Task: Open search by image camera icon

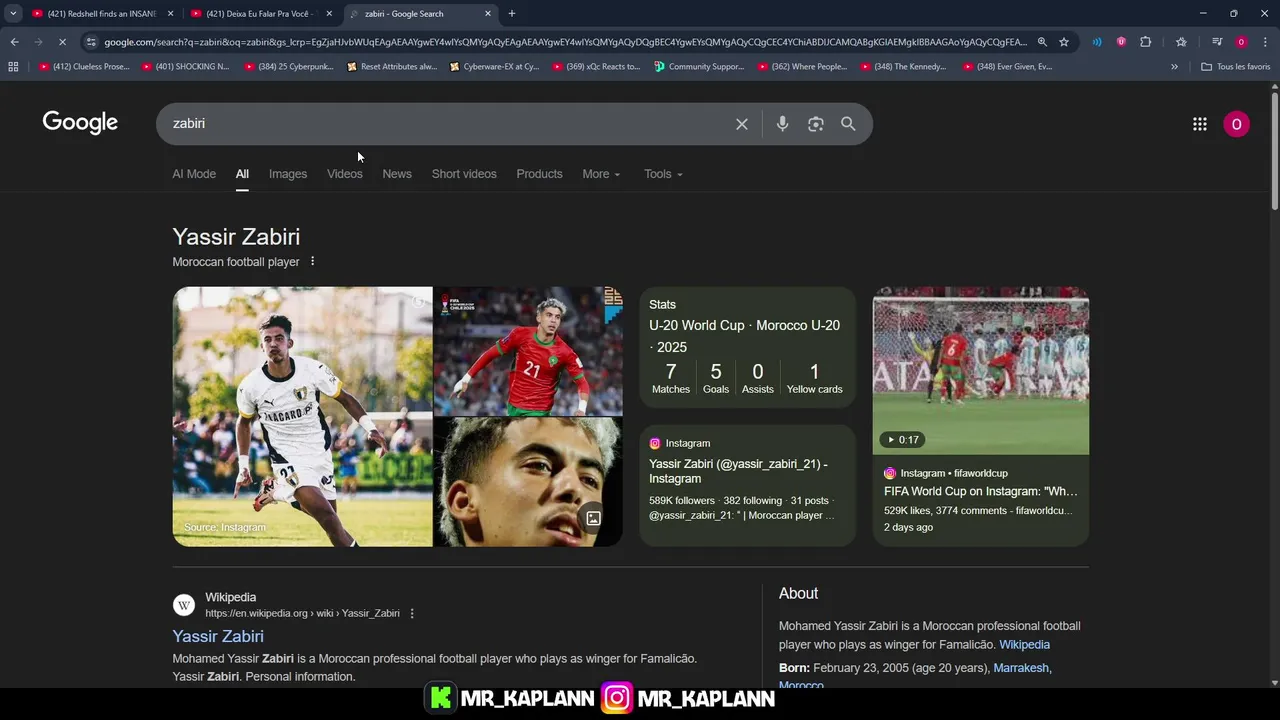Action: [816, 124]
